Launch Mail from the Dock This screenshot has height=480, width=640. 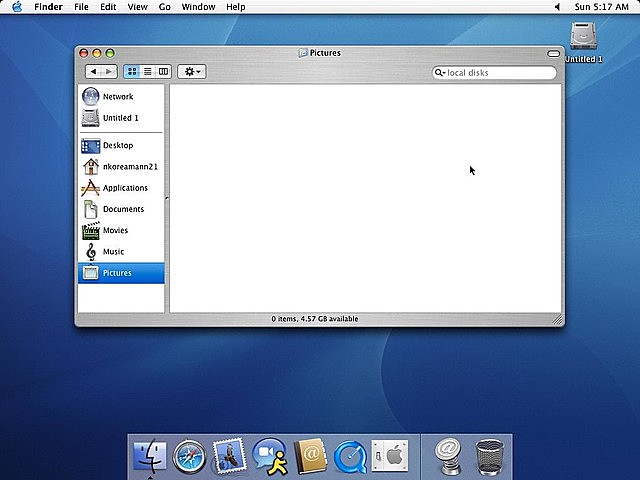pyautogui.click(x=230, y=456)
